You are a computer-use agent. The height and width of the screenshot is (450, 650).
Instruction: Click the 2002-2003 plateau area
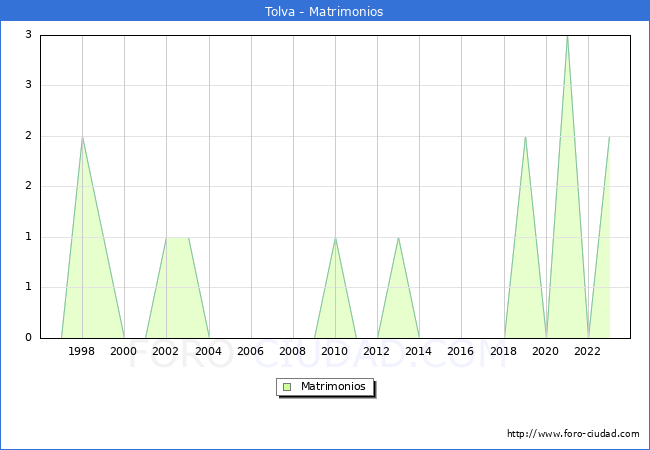coord(177,287)
